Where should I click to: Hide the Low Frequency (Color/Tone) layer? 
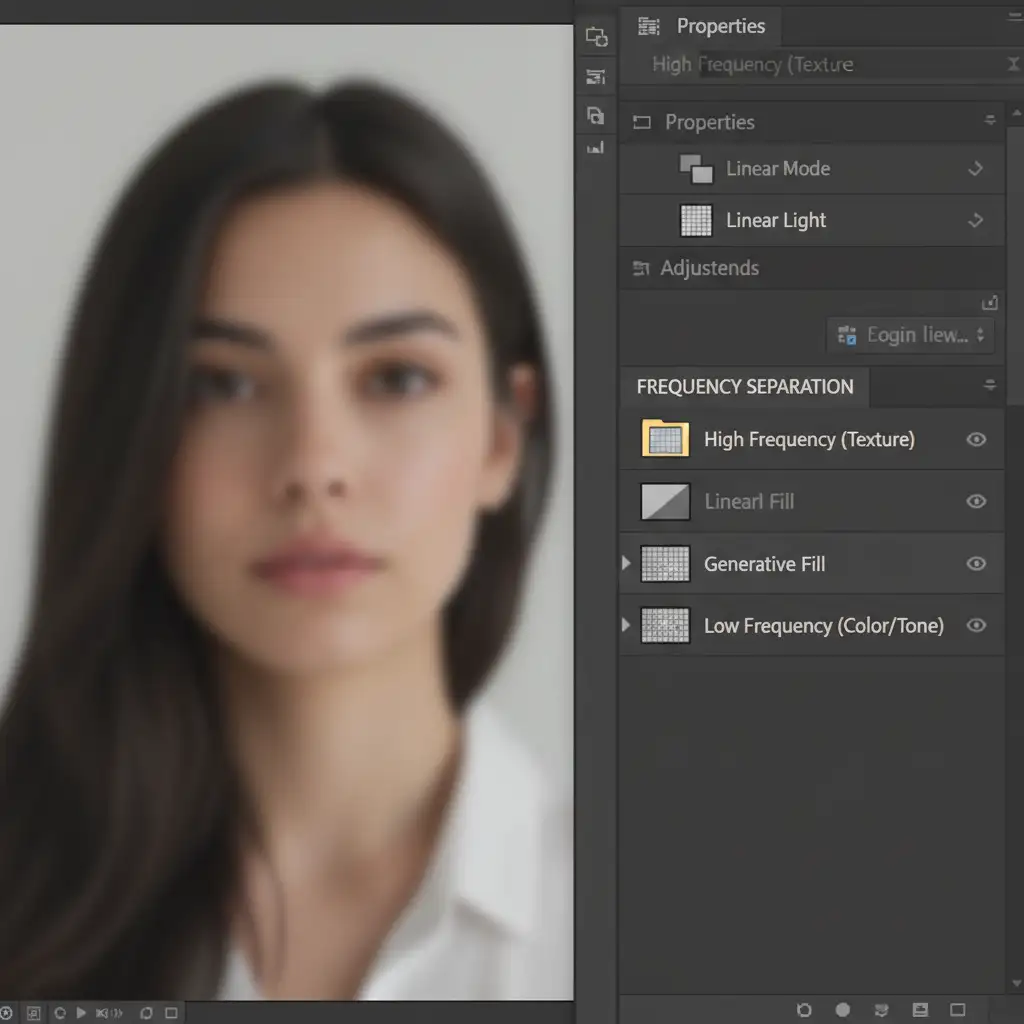[976, 626]
